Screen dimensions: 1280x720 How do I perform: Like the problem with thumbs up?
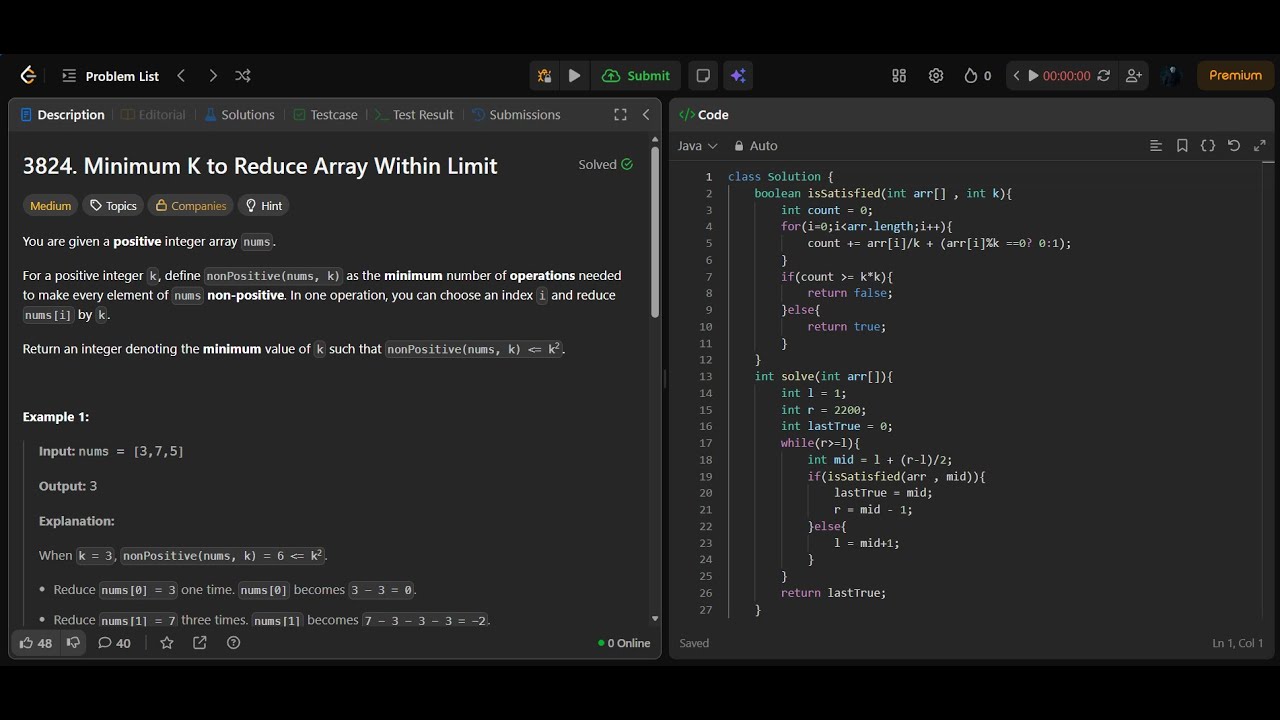[x=36, y=643]
